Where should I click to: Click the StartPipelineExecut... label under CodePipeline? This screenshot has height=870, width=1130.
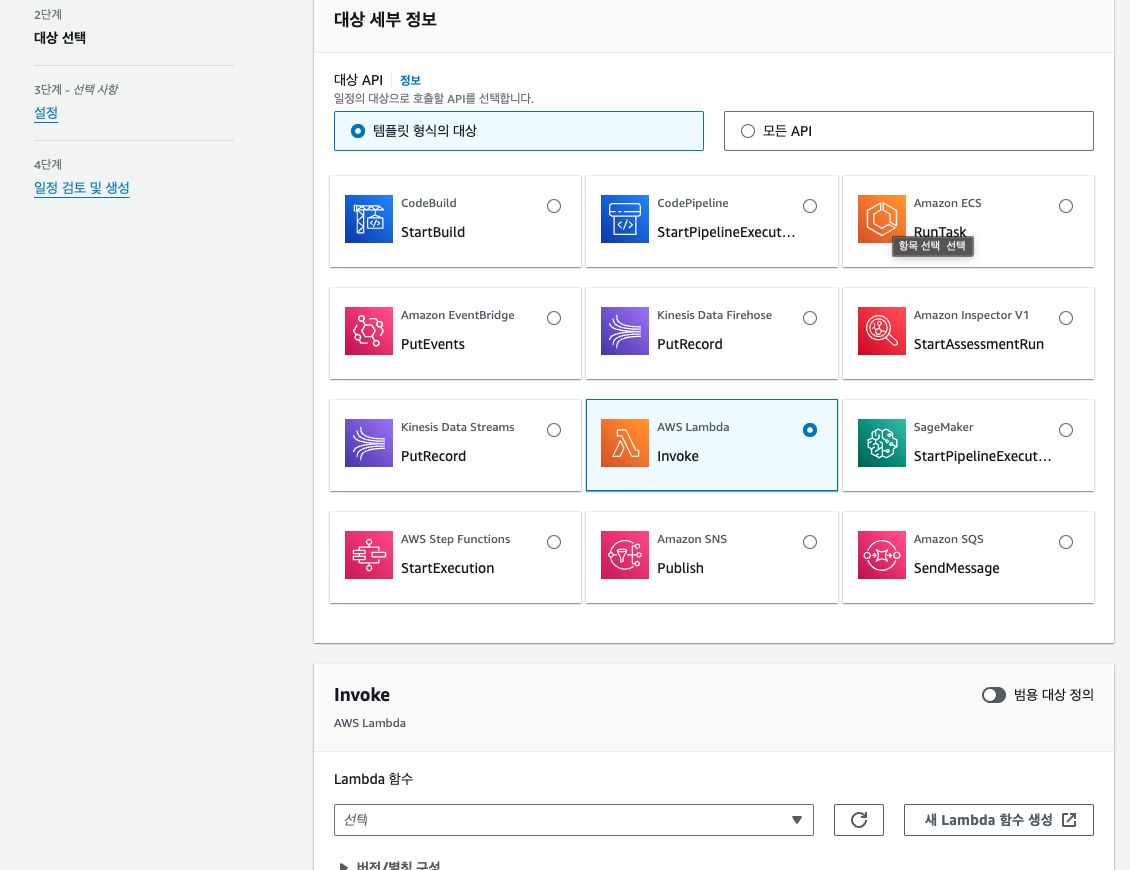coord(726,232)
